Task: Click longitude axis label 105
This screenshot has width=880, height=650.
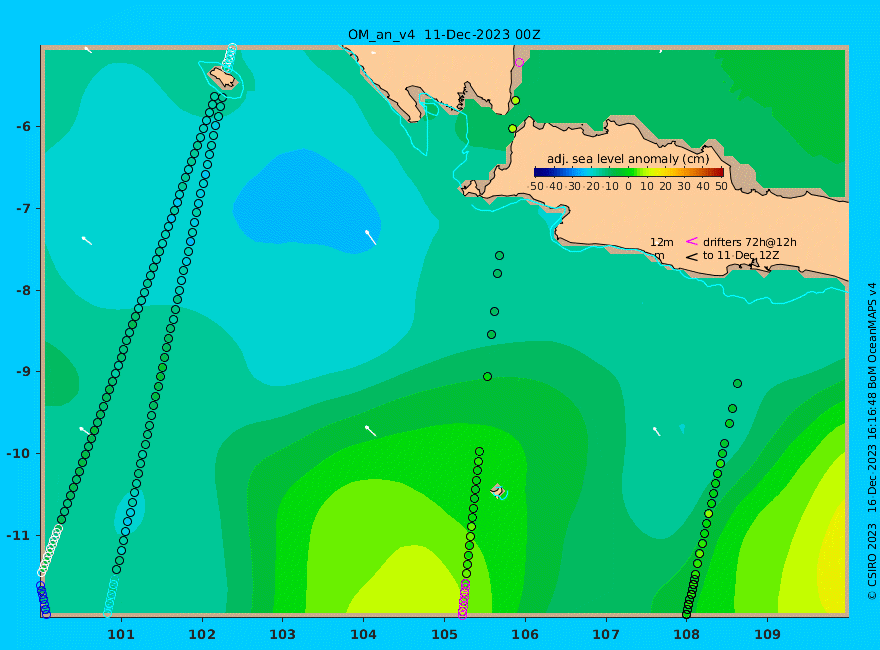Action: coord(444,634)
